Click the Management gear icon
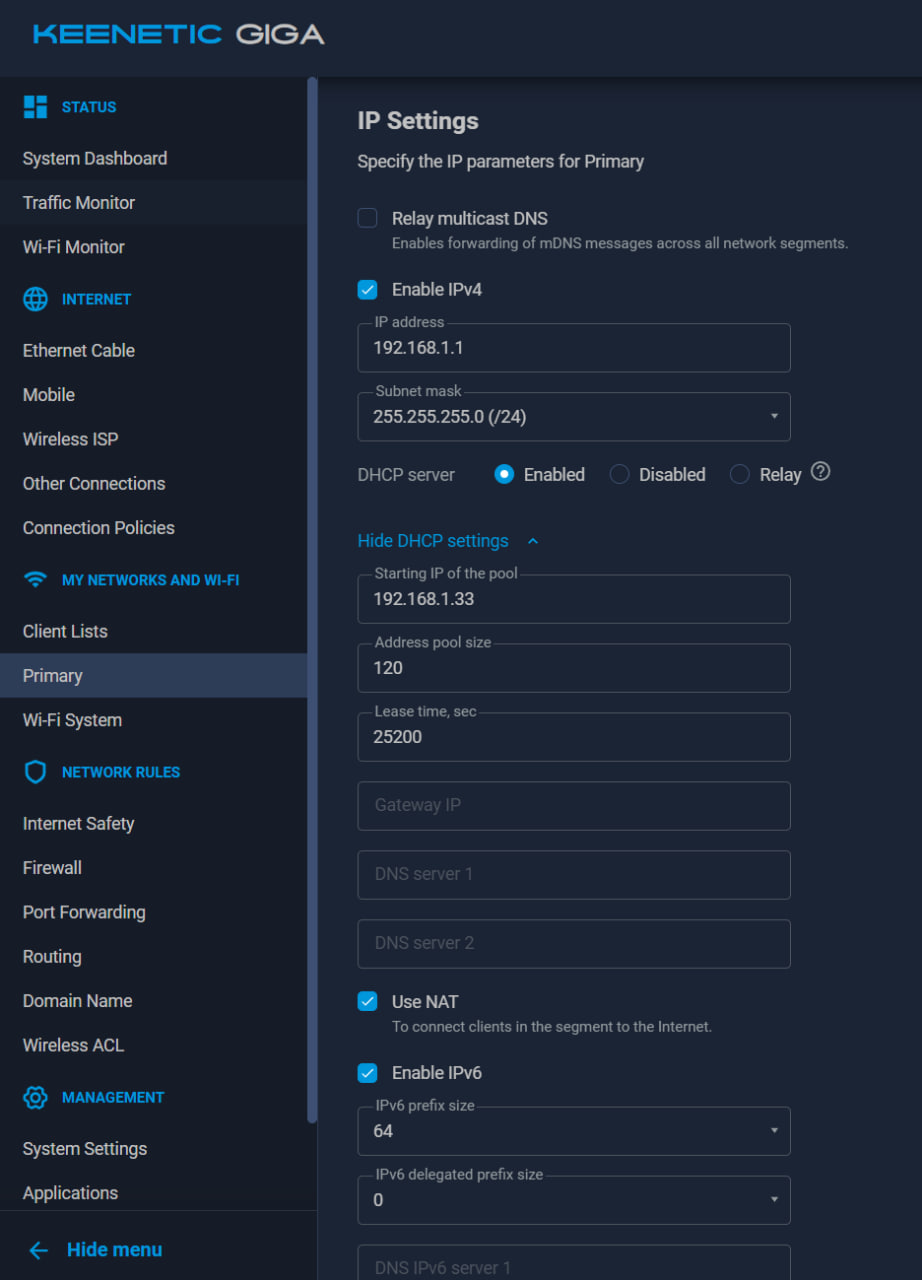922x1280 pixels. point(35,1097)
